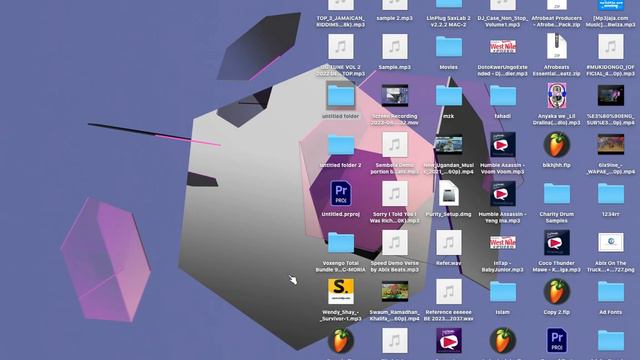This screenshot has width=640, height=360.
Task: Select Swaum_Ramadhan_Khalifa mp4 video
Action: pos(394,292)
